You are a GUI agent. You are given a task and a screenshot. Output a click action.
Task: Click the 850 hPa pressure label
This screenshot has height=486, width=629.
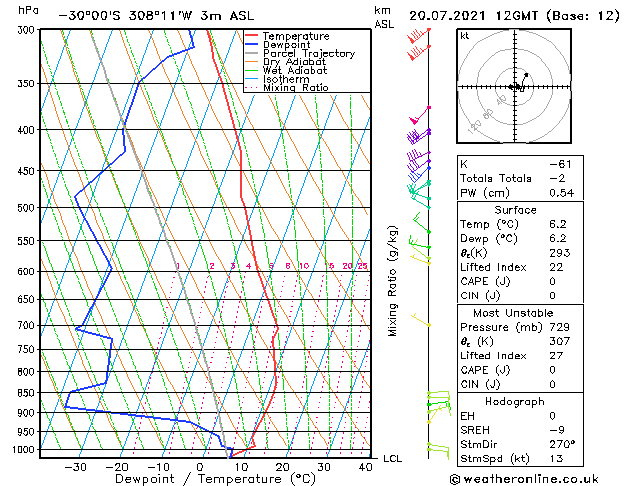26,393
